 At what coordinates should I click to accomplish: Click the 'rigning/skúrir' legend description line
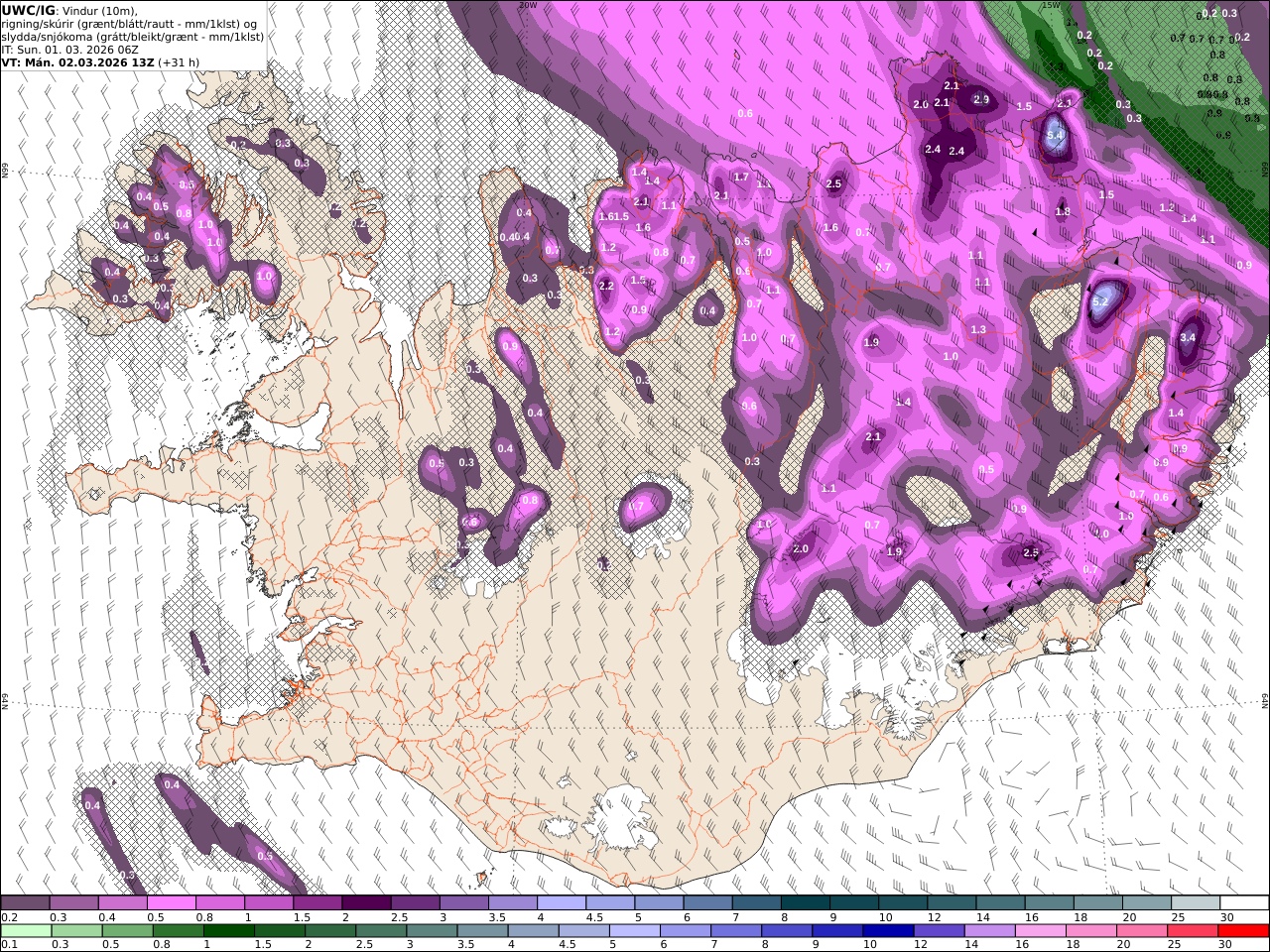tap(130, 23)
